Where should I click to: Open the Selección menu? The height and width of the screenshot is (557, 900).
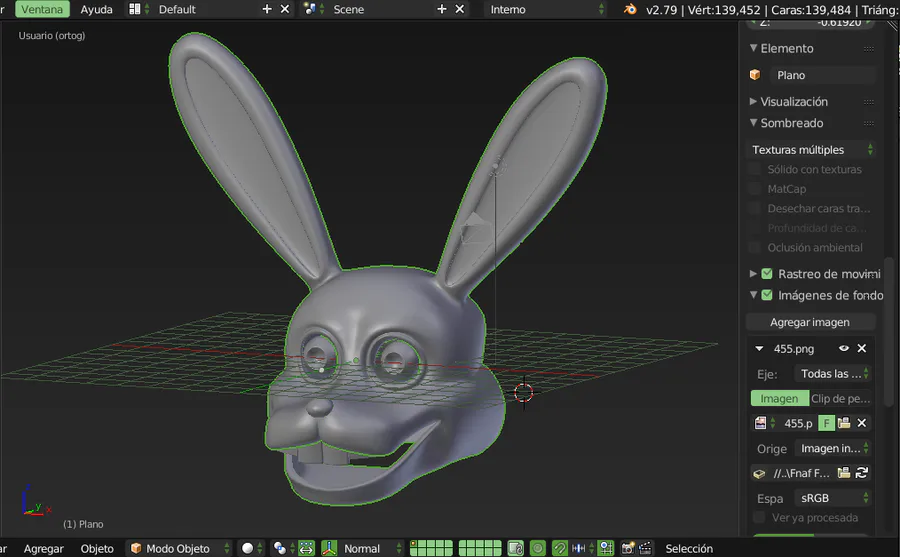coord(689,548)
